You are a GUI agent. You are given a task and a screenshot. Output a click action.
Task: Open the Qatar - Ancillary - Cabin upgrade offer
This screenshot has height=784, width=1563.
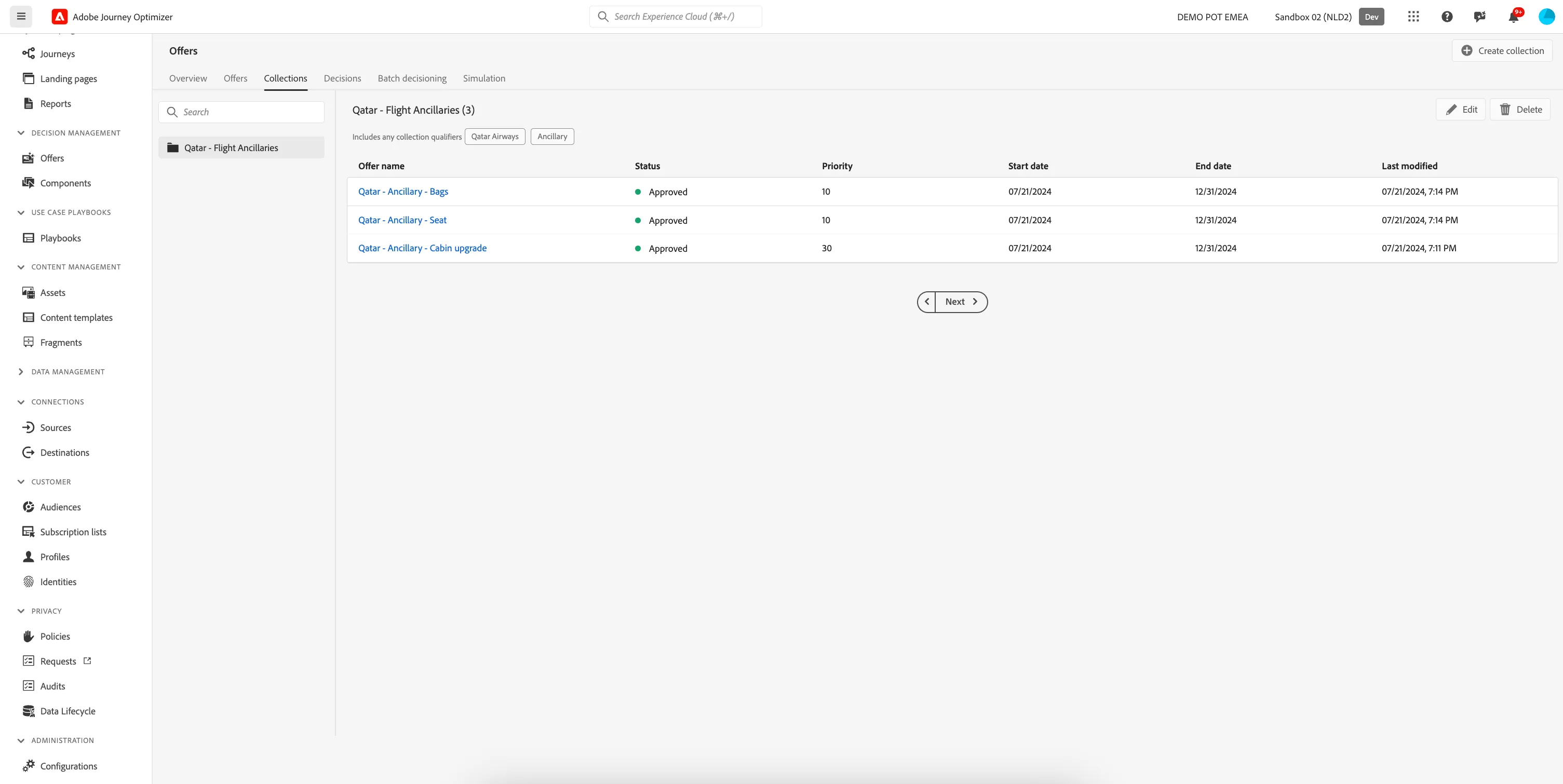(422, 248)
